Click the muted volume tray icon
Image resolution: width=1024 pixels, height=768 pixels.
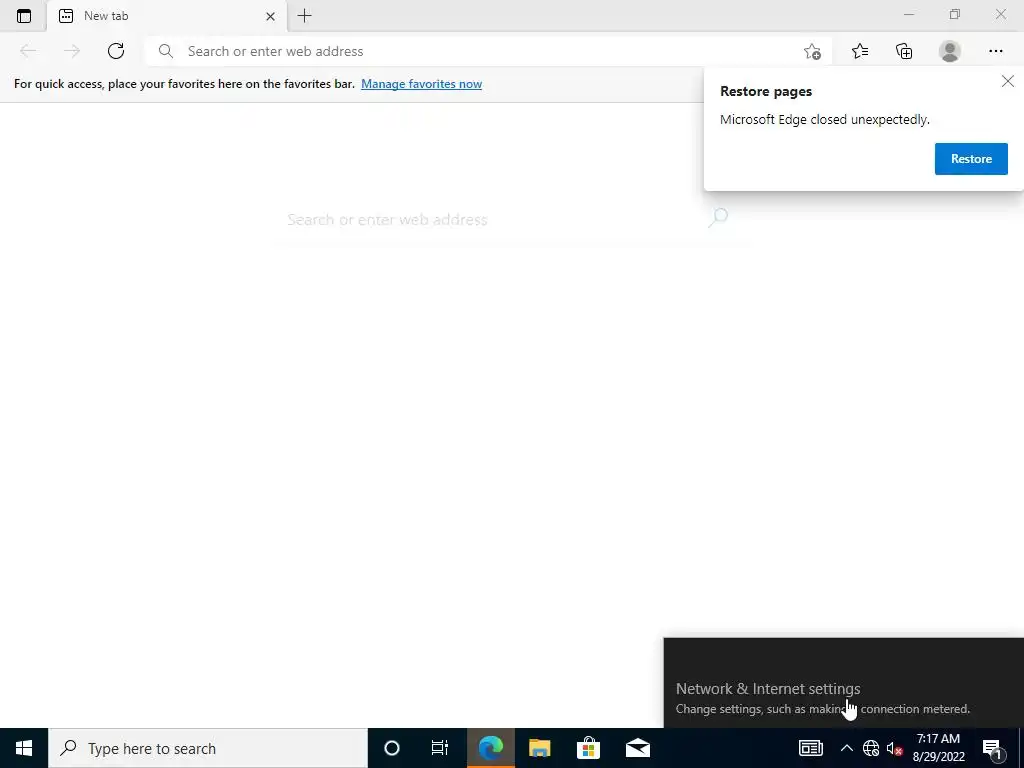click(894, 748)
